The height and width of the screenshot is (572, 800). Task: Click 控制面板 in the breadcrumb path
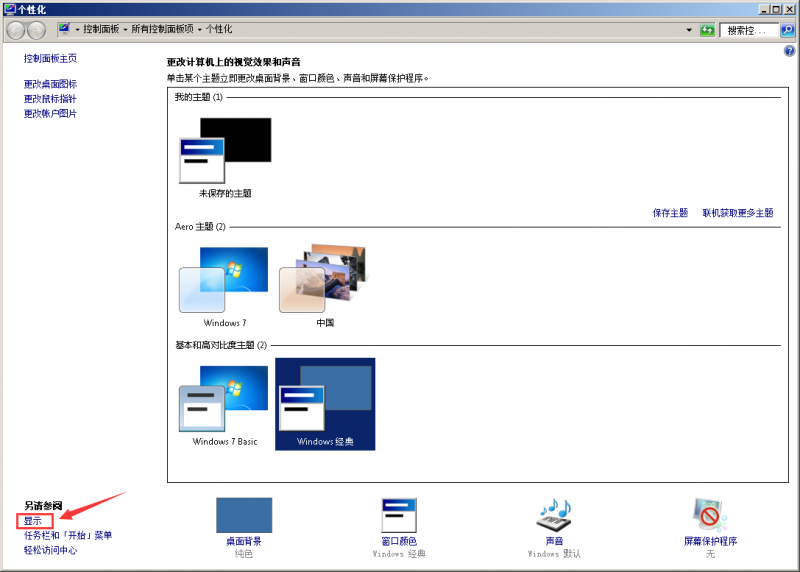point(101,29)
